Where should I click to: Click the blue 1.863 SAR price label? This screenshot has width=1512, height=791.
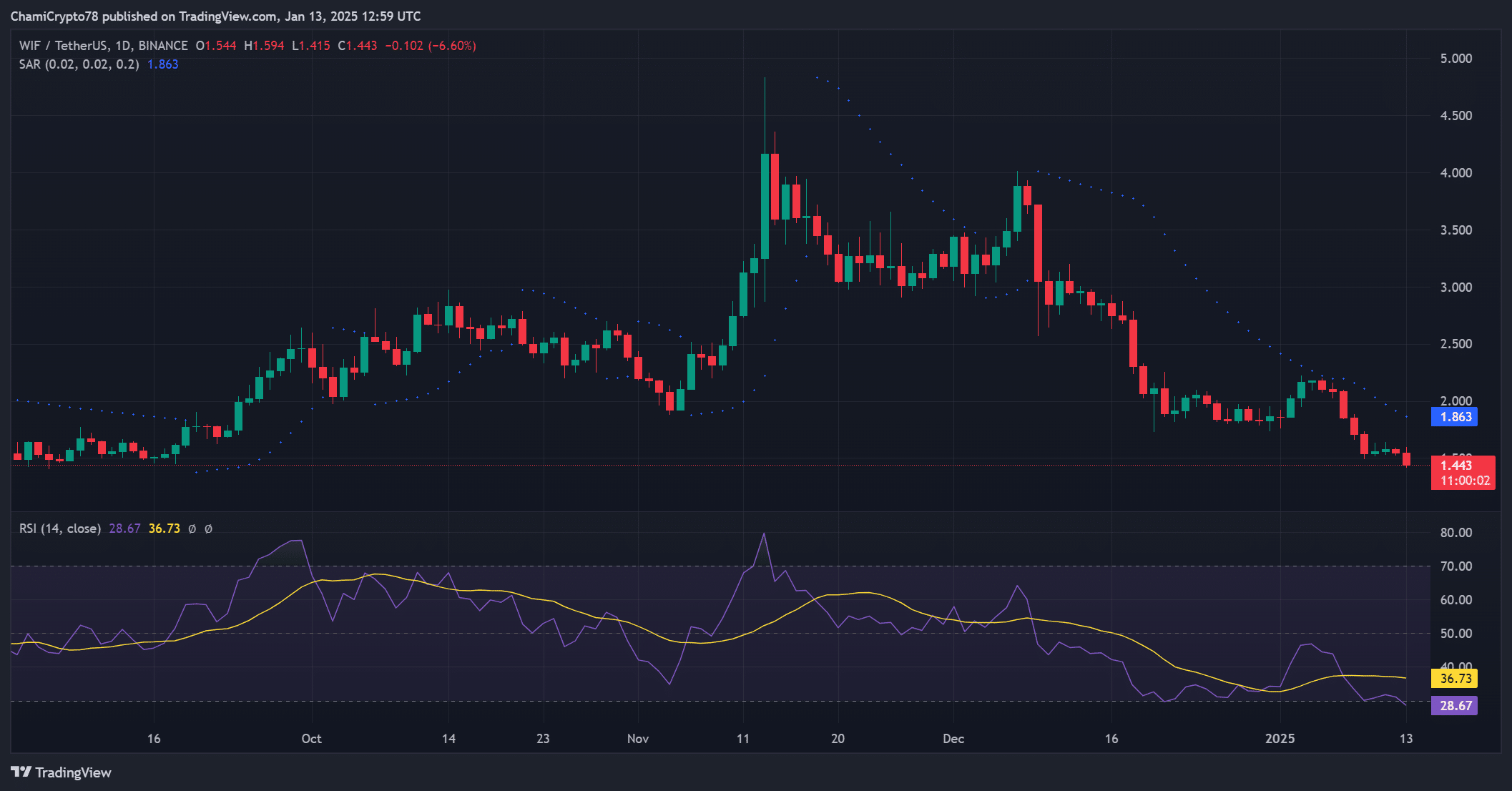pyautogui.click(x=1454, y=417)
